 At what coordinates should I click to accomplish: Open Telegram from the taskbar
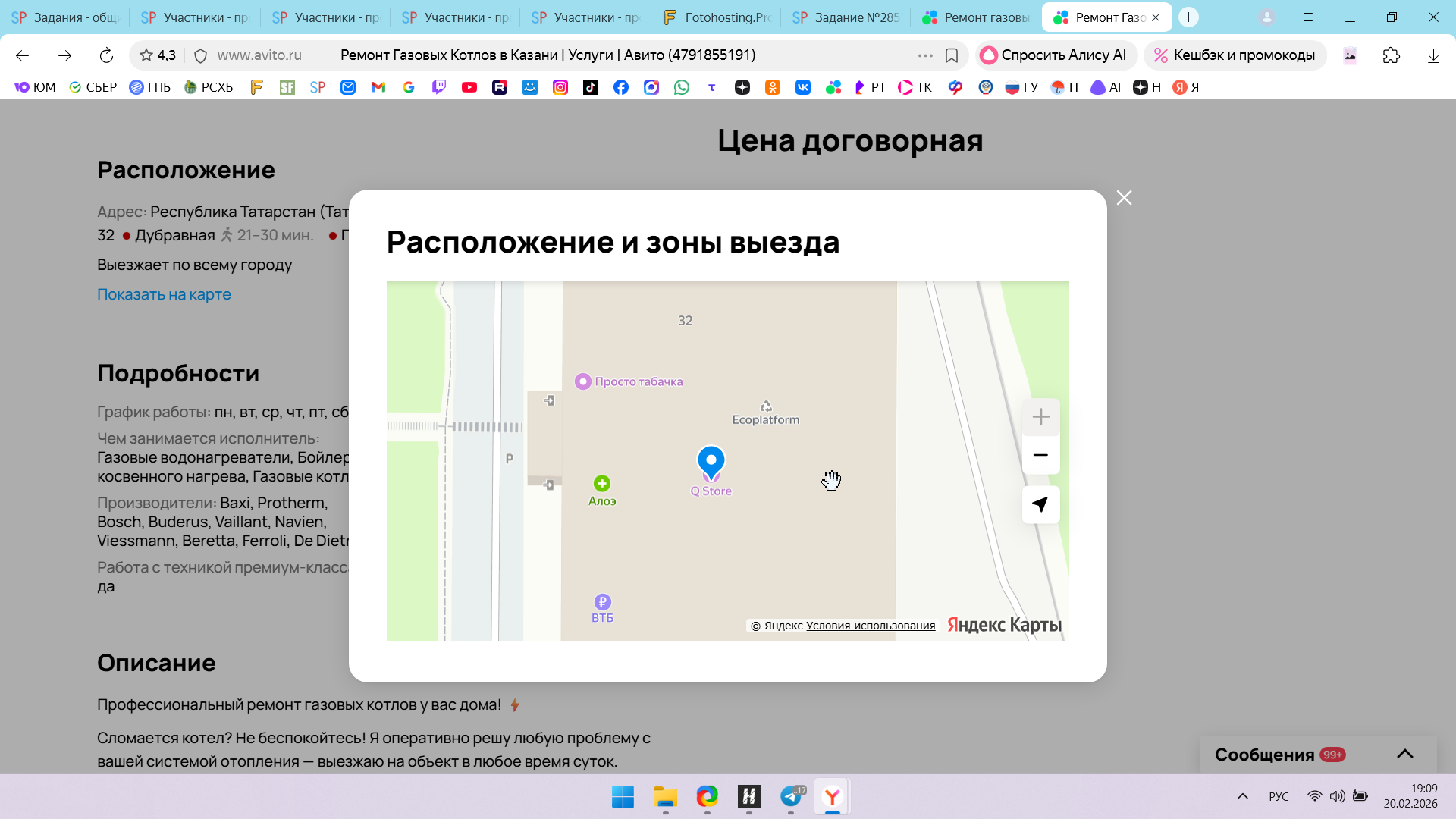(790, 796)
